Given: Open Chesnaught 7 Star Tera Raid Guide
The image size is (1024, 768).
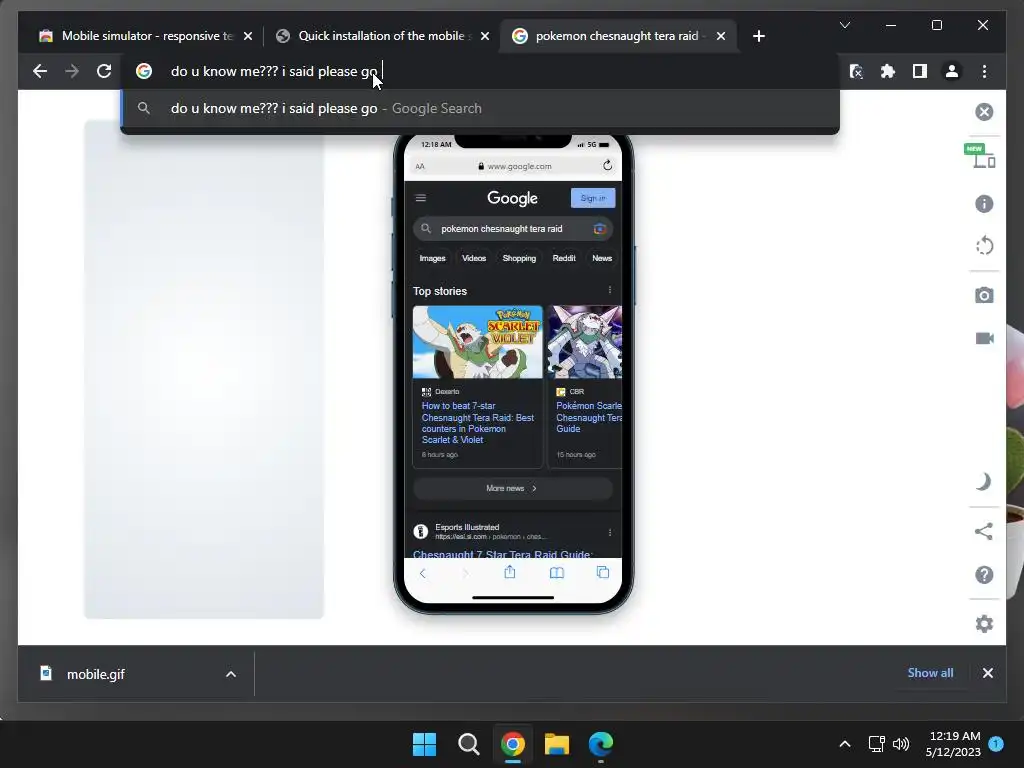Looking at the screenshot, I should point(503,554).
